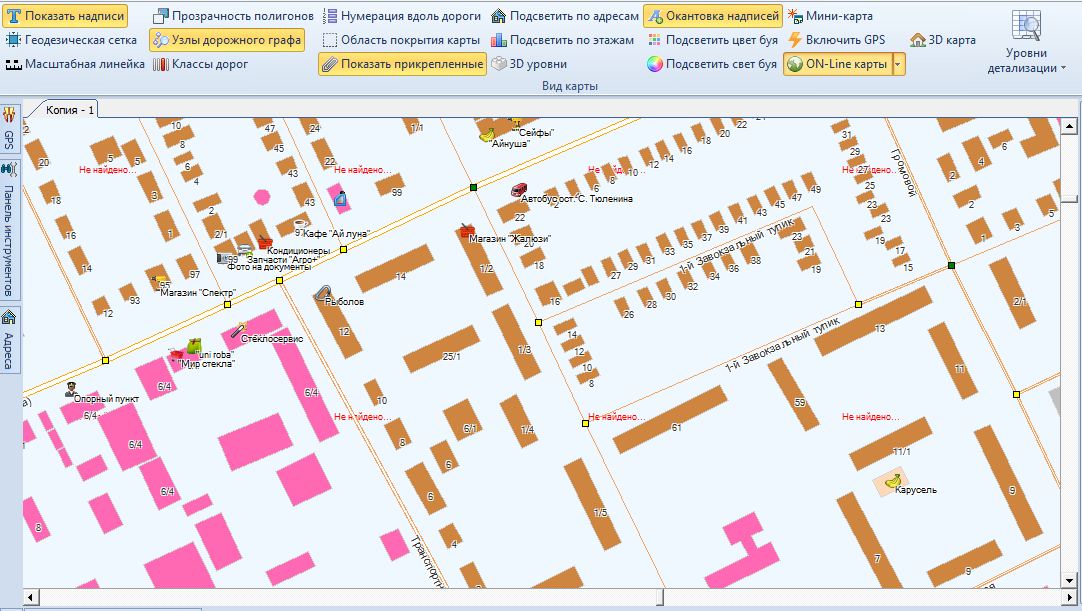Image resolution: width=1082 pixels, height=611 pixels.
Task: Click the Геодезическая сетка grid icon
Action: [13, 40]
